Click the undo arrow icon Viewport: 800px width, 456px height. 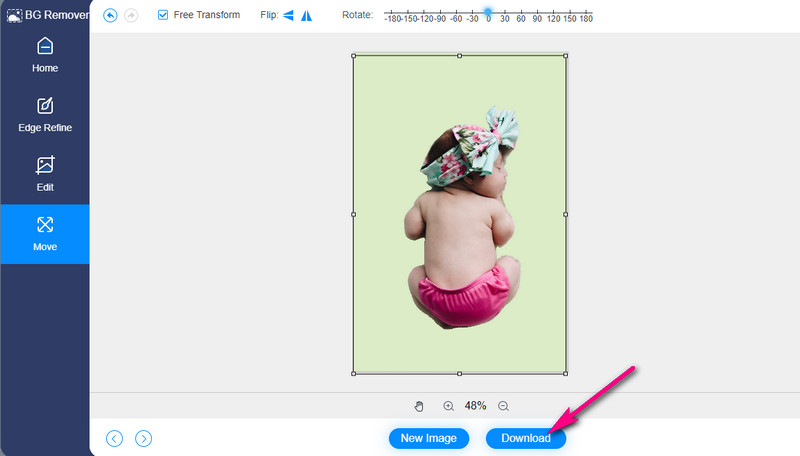110,16
